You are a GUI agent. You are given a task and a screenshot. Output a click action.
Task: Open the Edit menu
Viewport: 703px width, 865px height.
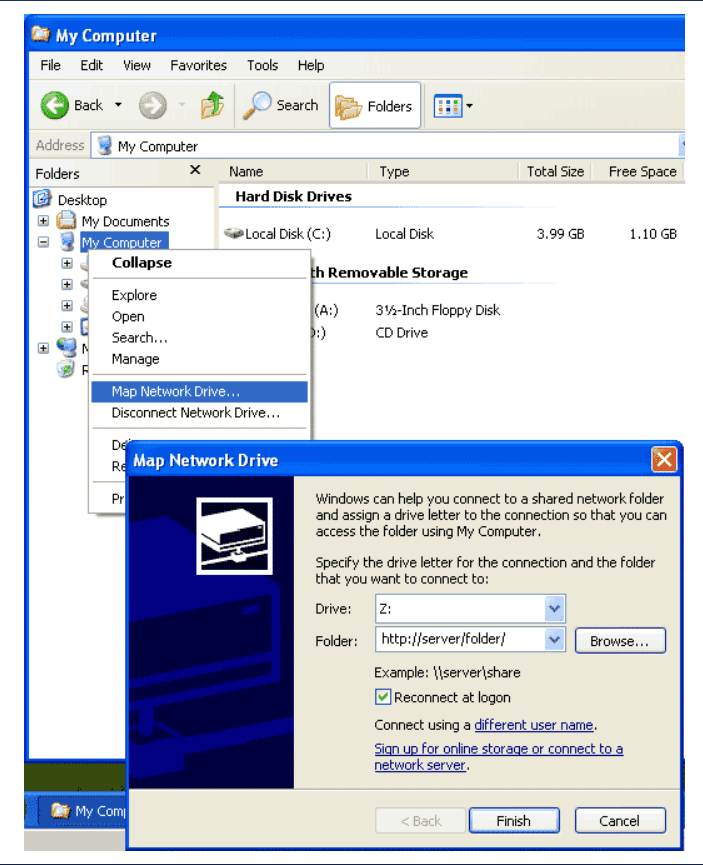91,65
